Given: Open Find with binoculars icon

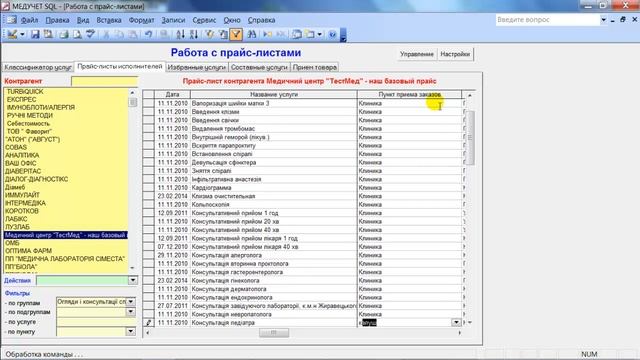Looking at the screenshot, I should pyautogui.click(x=251, y=35).
